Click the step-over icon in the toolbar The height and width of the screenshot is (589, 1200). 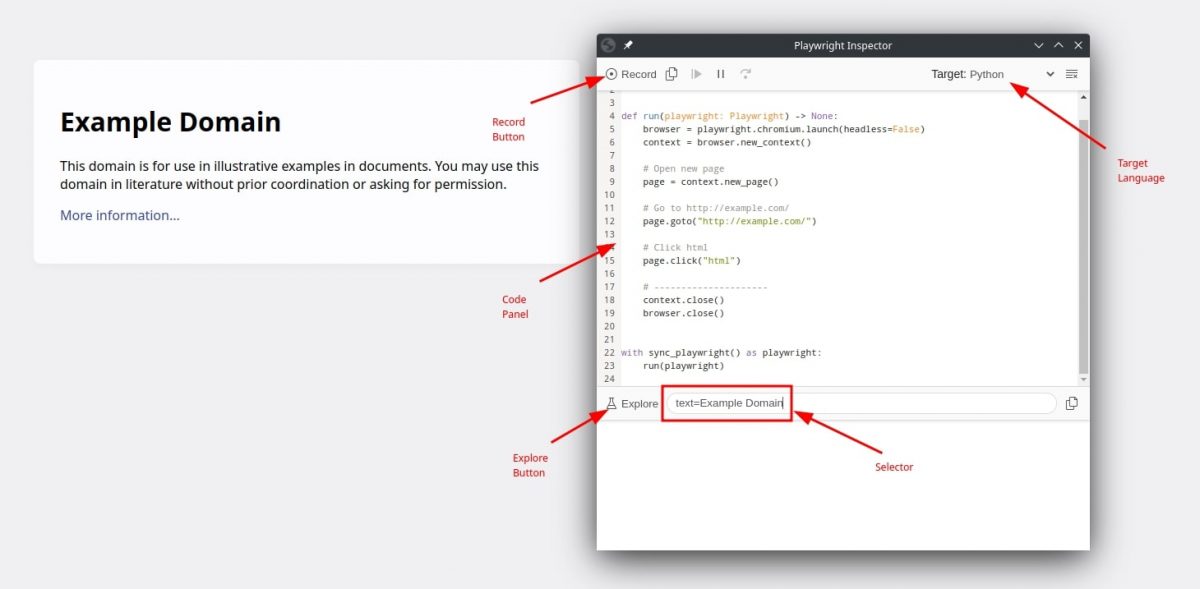click(746, 73)
